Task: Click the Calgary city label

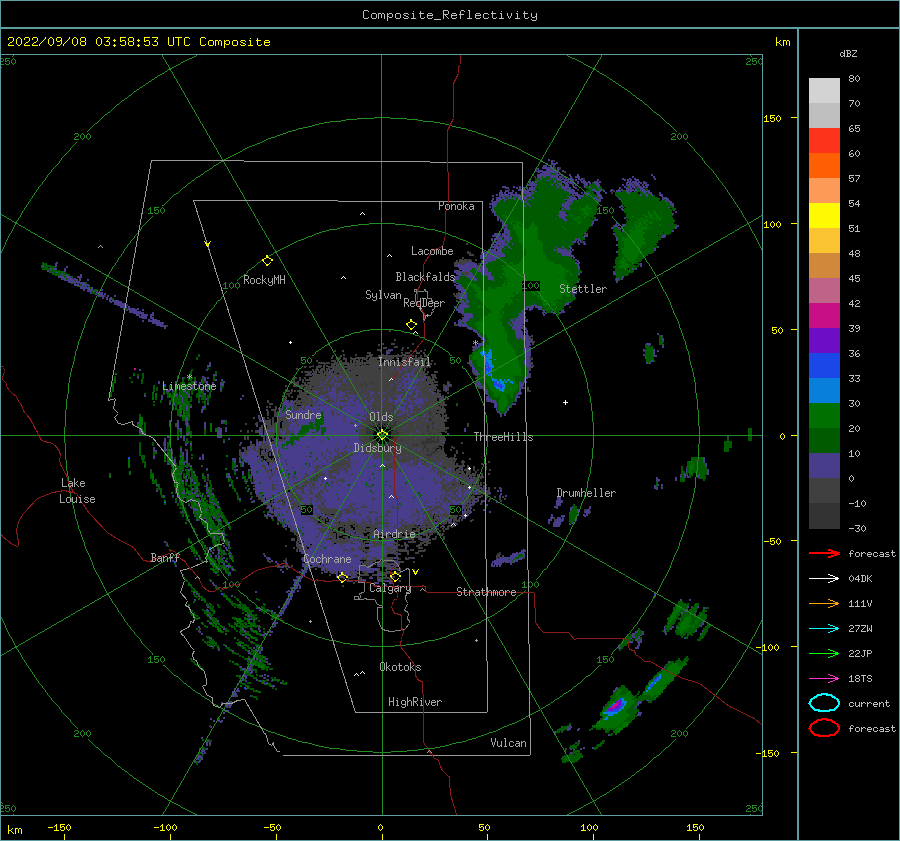Action: (x=390, y=588)
